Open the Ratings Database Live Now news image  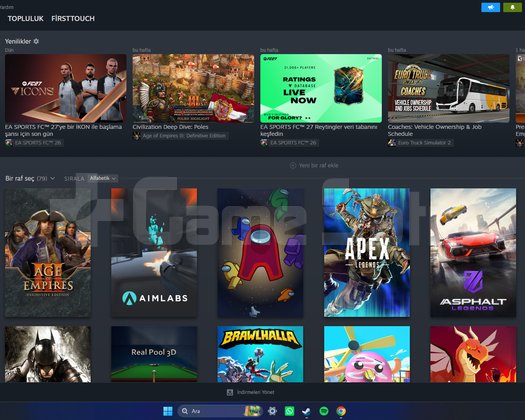click(321, 88)
